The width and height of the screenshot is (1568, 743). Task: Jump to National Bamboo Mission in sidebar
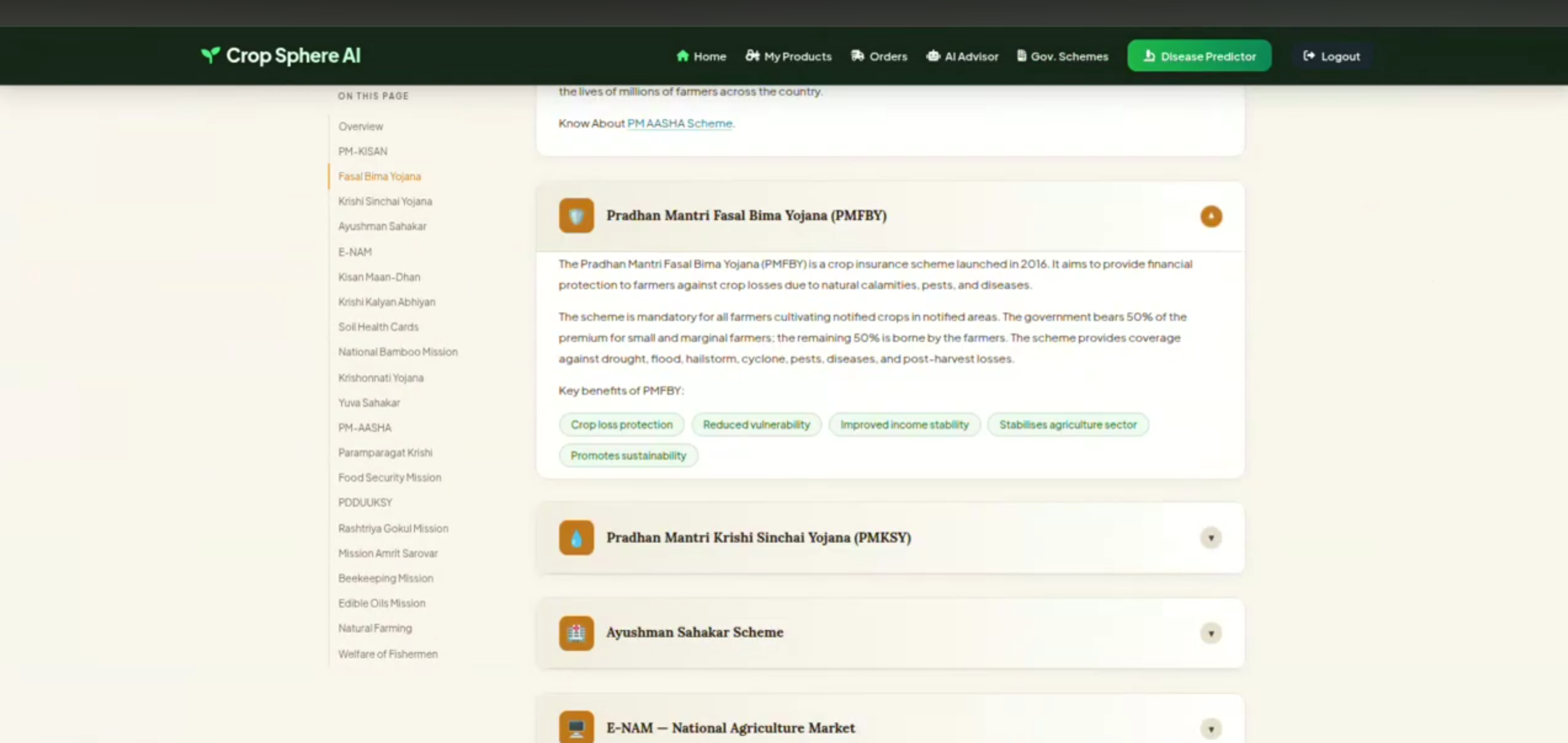pyautogui.click(x=398, y=351)
